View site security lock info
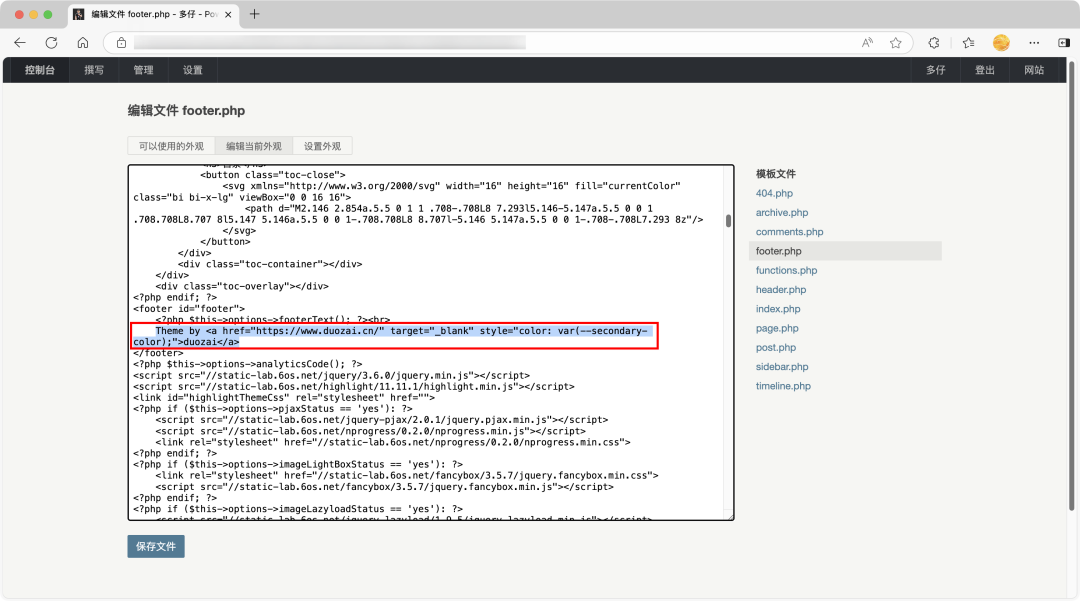 coord(121,43)
